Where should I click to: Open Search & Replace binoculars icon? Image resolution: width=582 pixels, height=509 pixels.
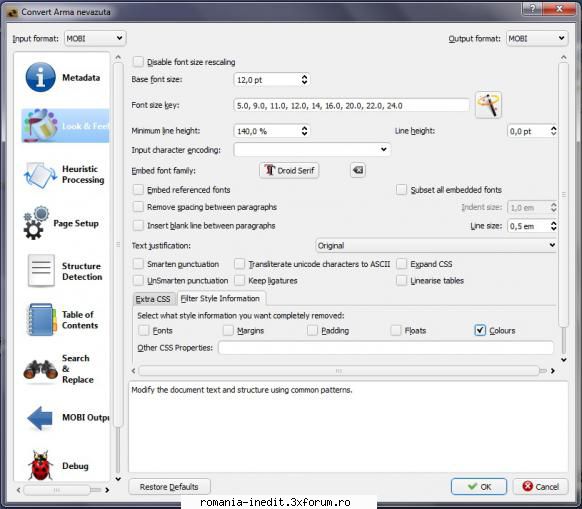(x=40, y=370)
